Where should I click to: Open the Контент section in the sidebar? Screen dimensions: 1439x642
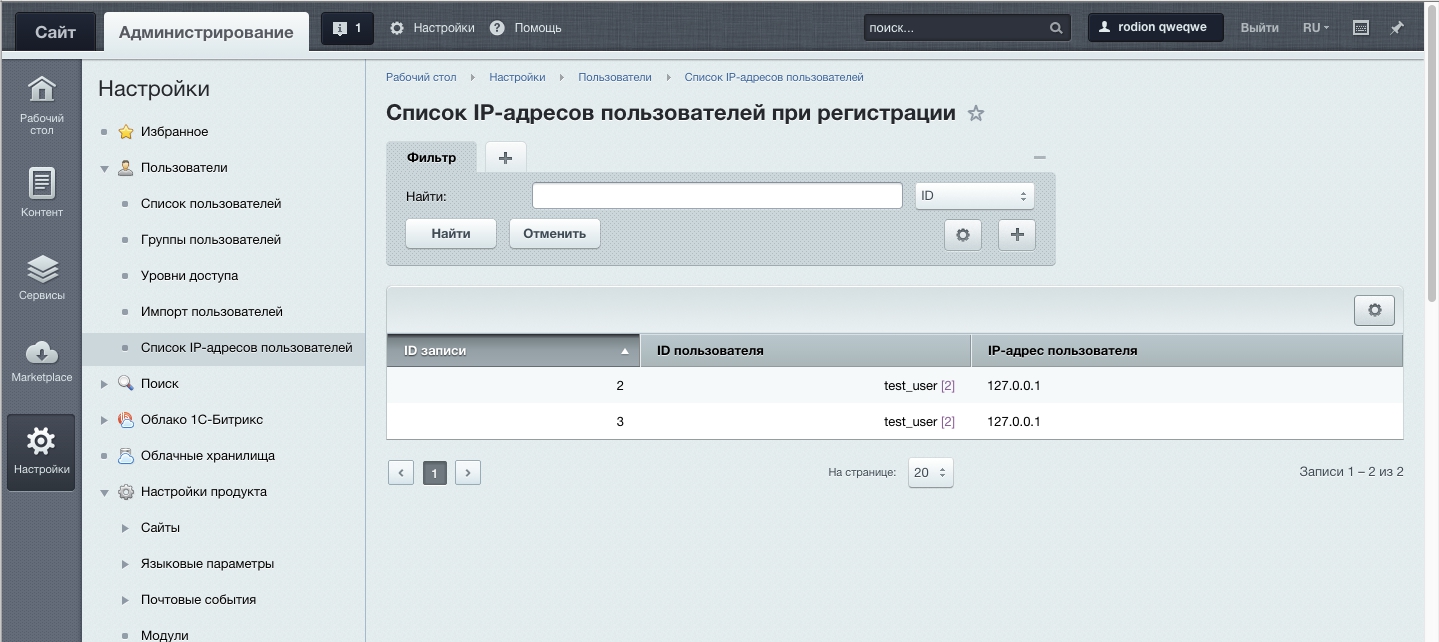click(x=40, y=192)
